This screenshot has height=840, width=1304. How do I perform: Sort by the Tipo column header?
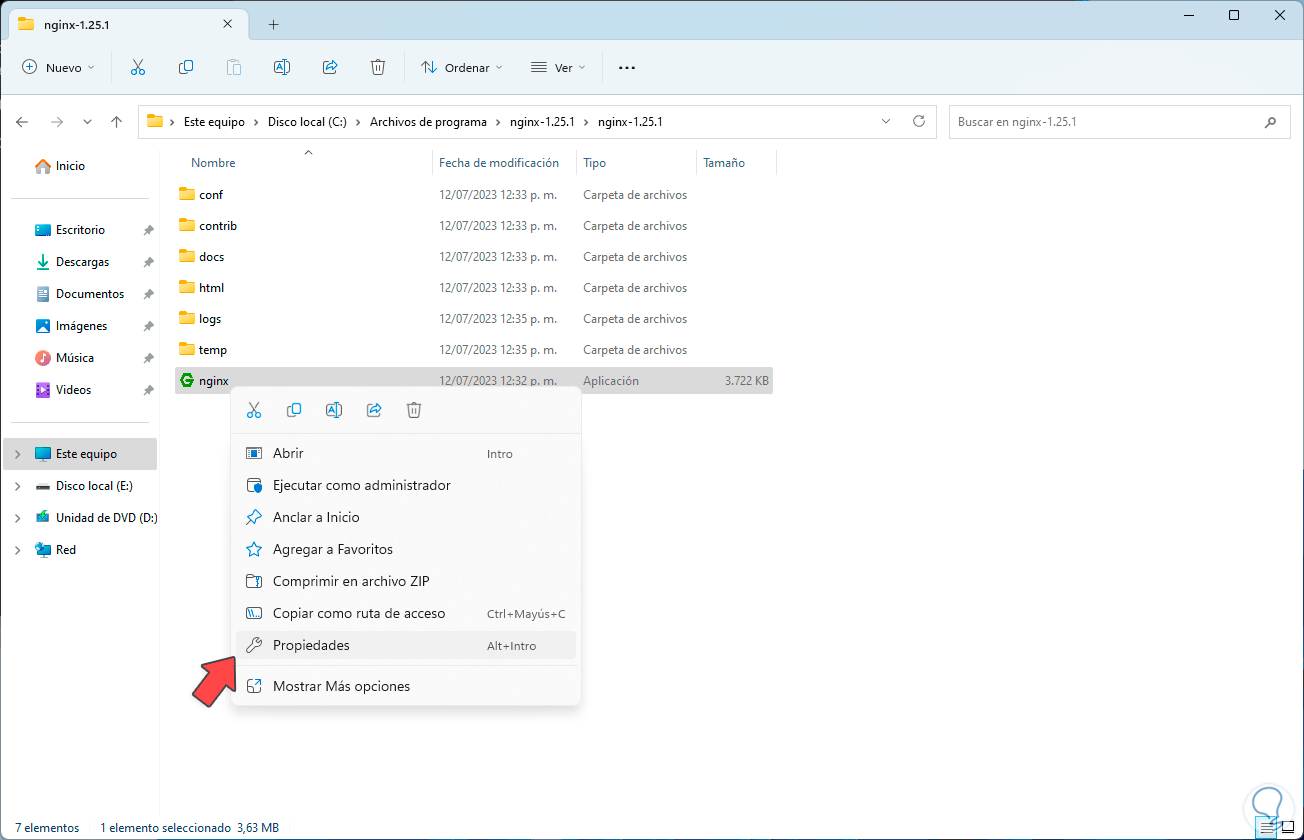(595, 163)
